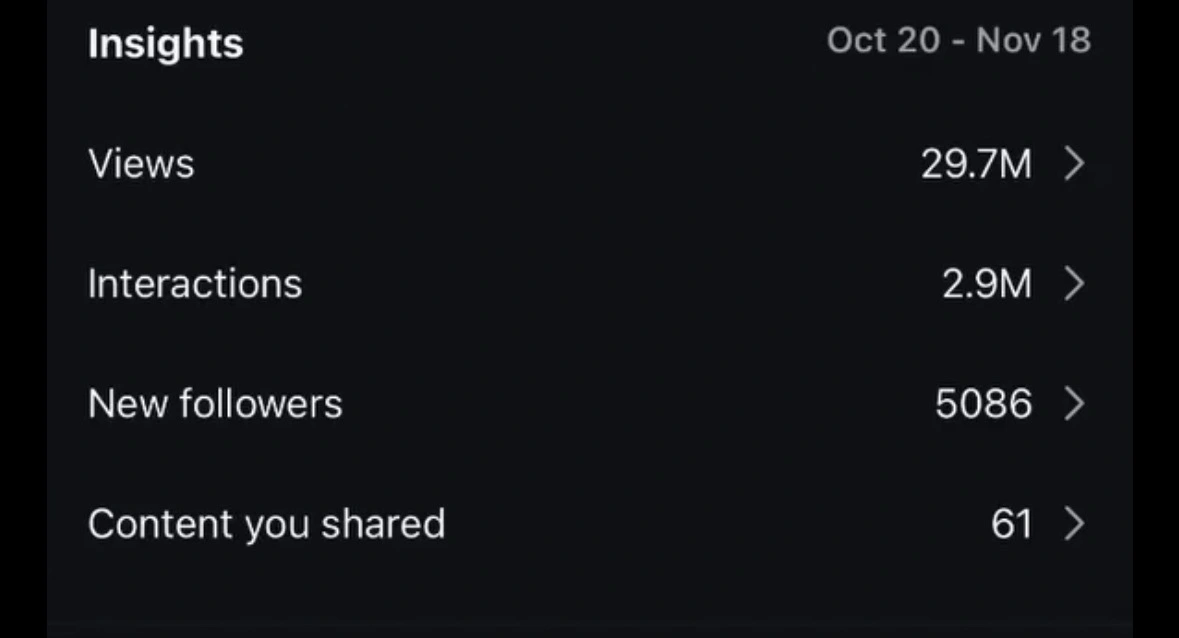
Task: Expand the Interactions chevron arrow
Action: [x=1074, y=284]
